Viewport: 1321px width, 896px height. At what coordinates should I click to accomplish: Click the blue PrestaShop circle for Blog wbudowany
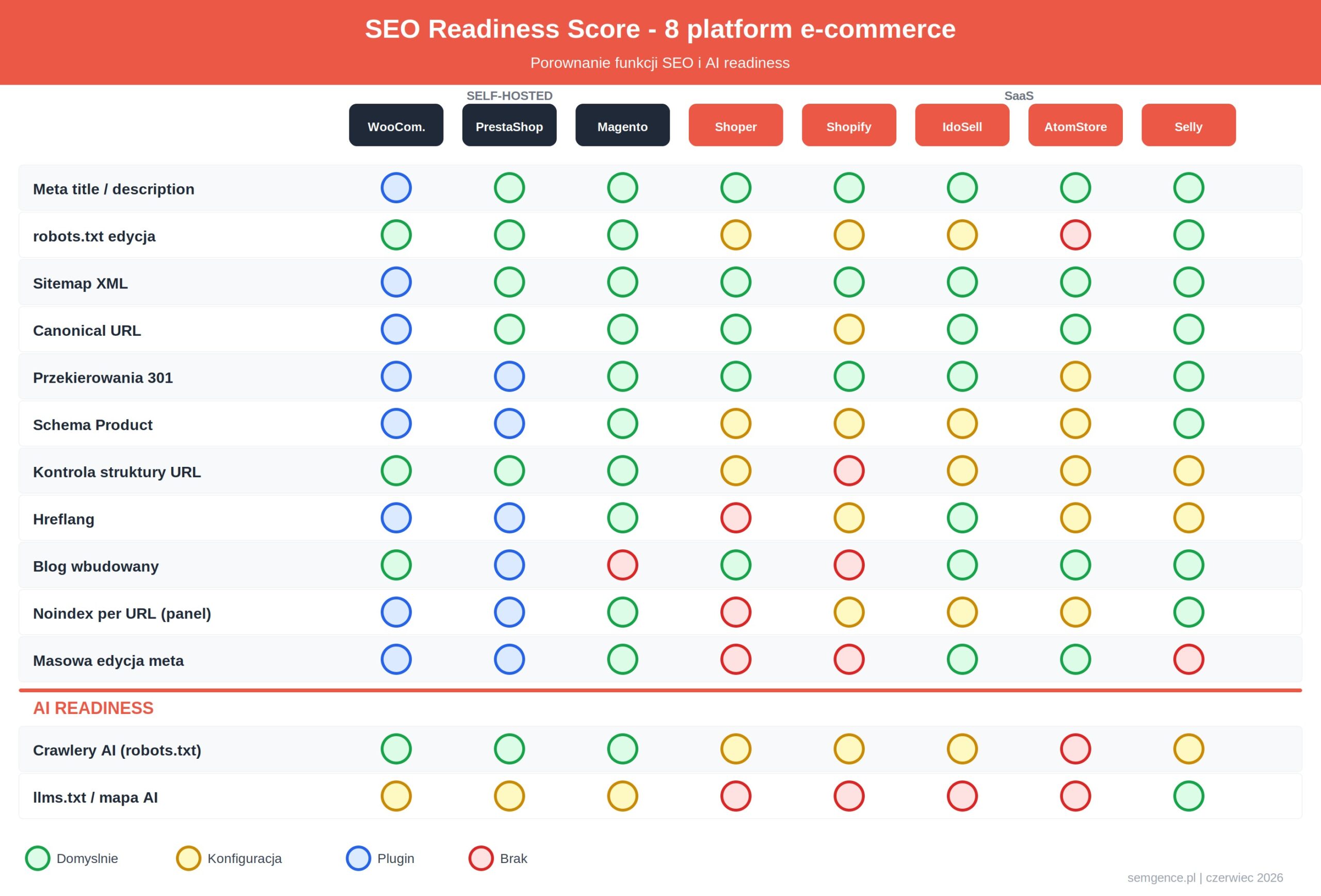pyautogui.click(x=509, y=565)
